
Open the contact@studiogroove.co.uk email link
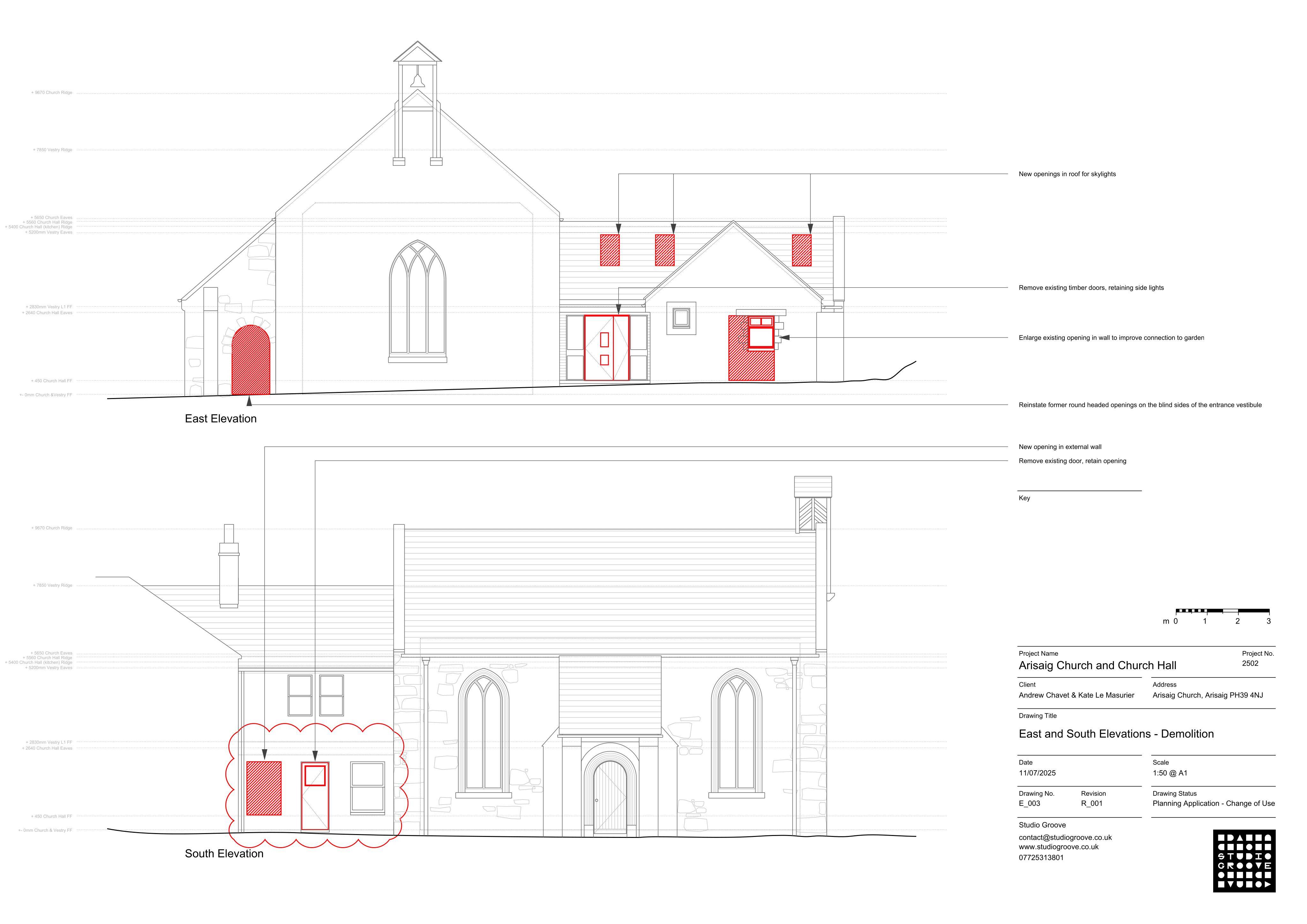click(x=1065, y=838)
